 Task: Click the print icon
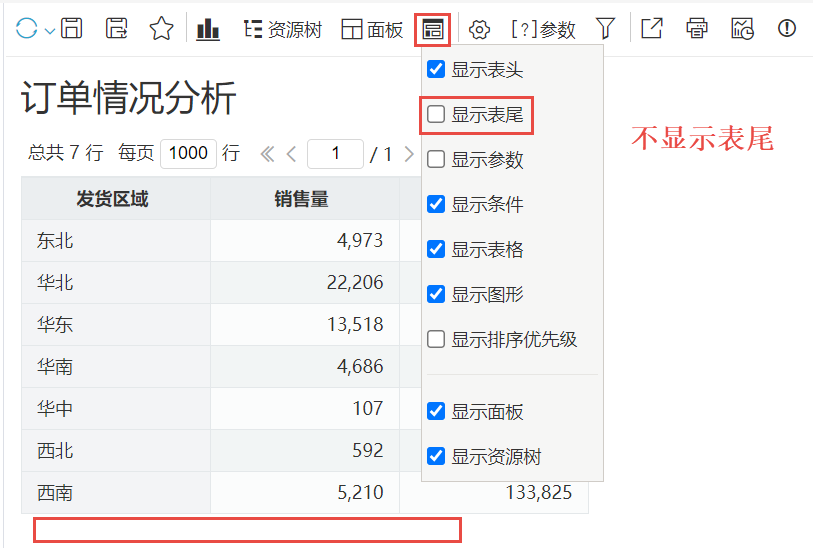pos(697,28)
